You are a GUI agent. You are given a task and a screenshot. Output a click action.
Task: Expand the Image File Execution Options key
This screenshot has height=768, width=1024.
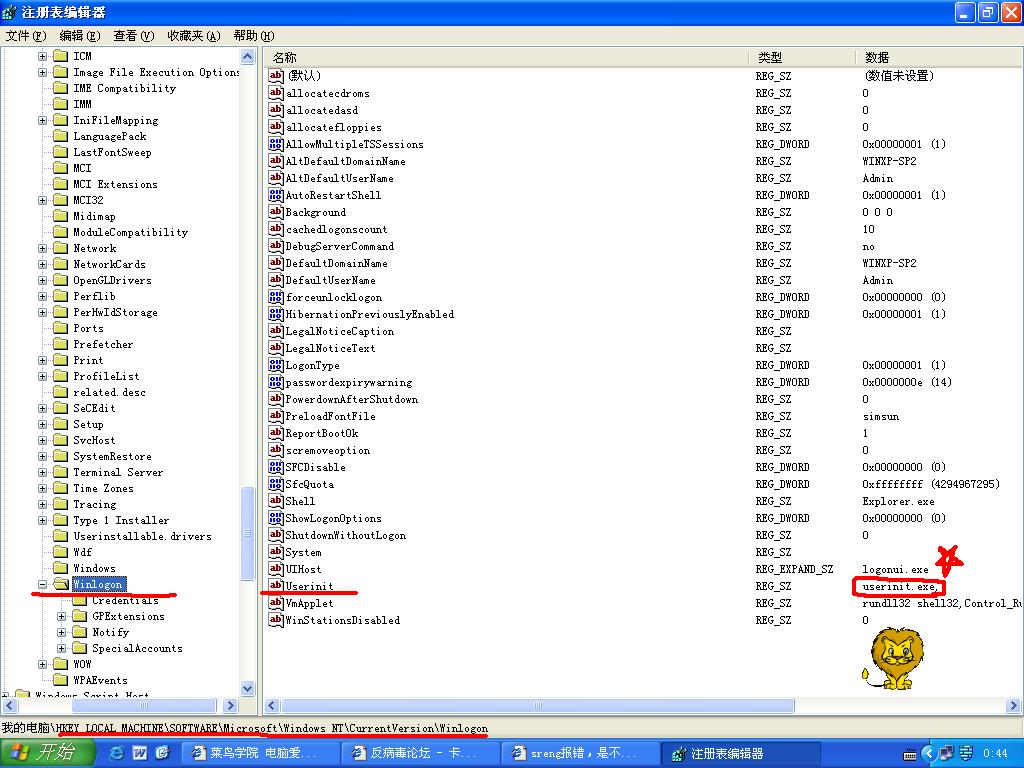pyautogui.click(x=42, y=72)
